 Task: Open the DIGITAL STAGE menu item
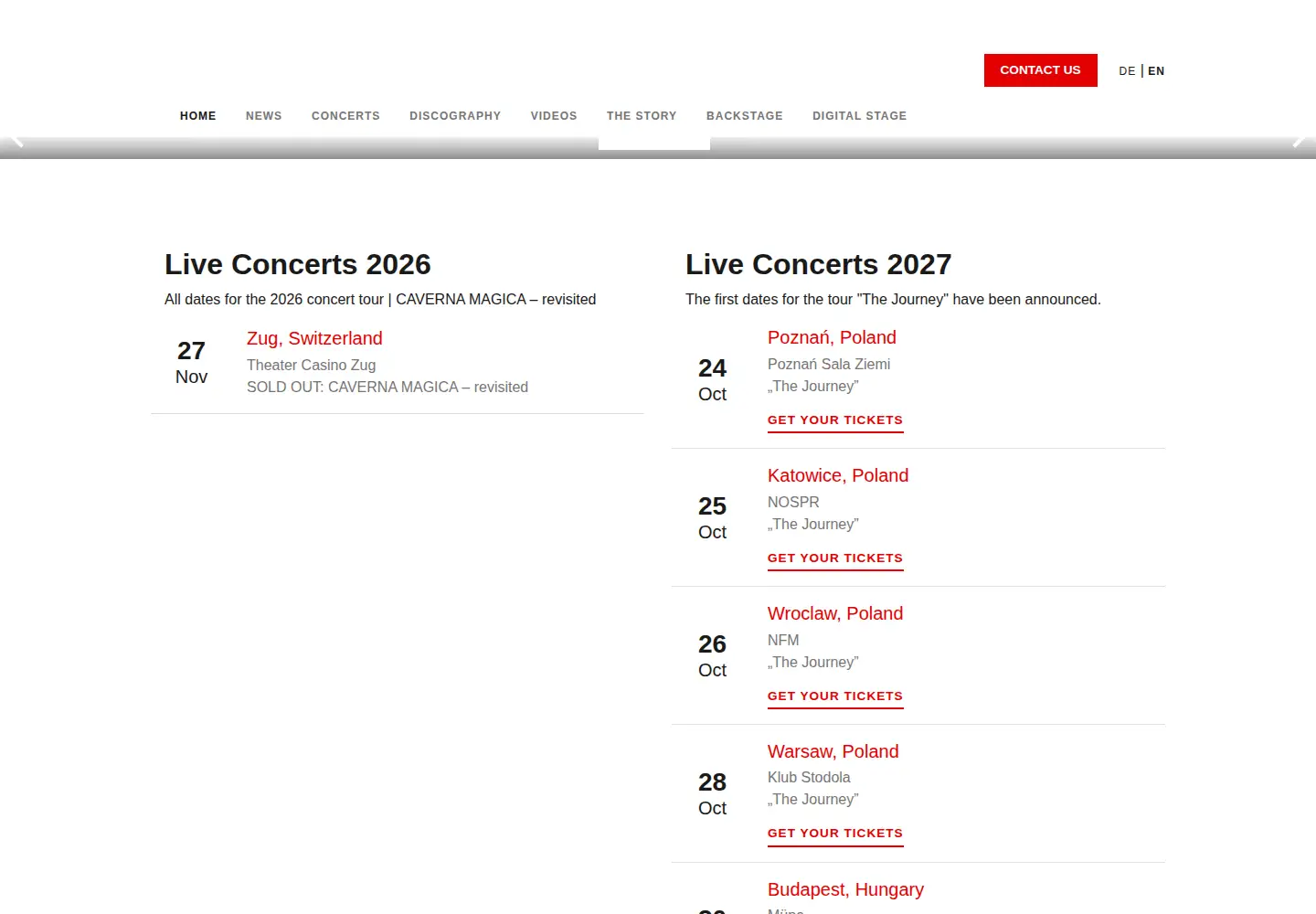(x=860, y=116)
